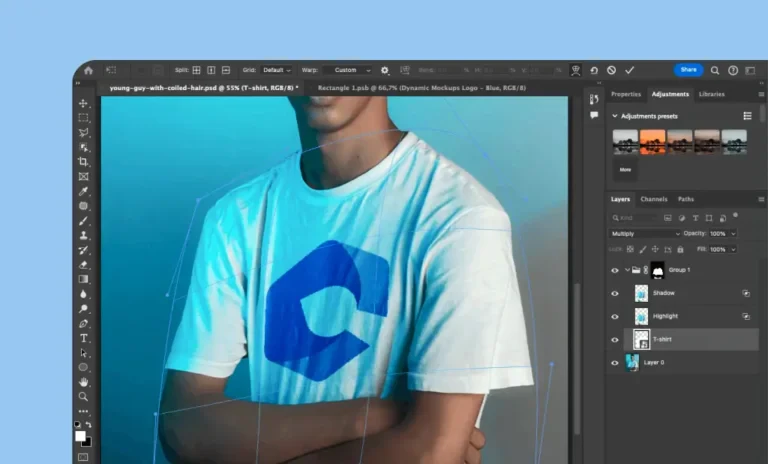This screenshot has height=464, width=768.
Task: Open the workspace switcher icon
Action: point(750,71)
